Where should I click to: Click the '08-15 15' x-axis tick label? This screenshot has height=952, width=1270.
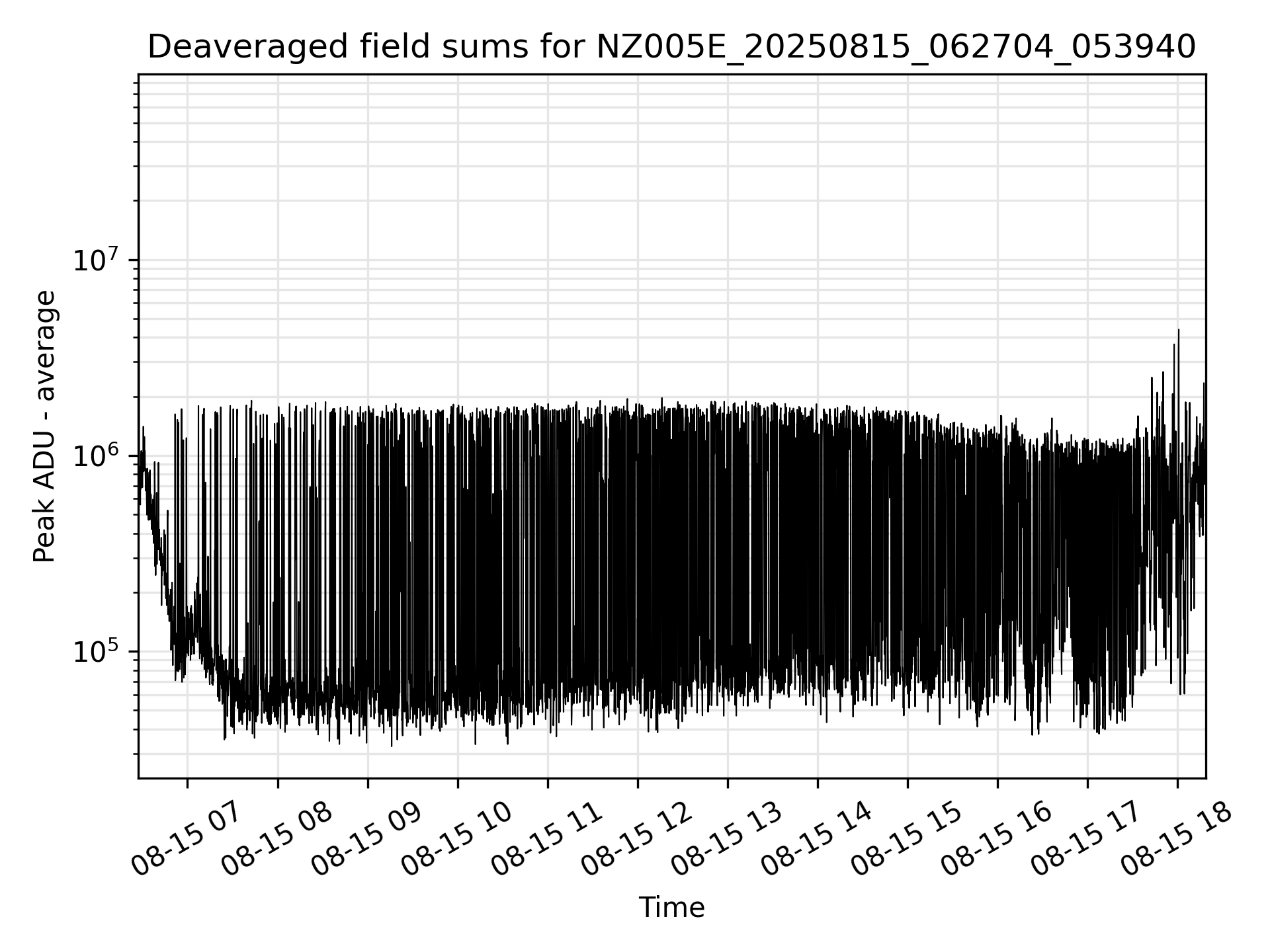click(x=906, y=839)
